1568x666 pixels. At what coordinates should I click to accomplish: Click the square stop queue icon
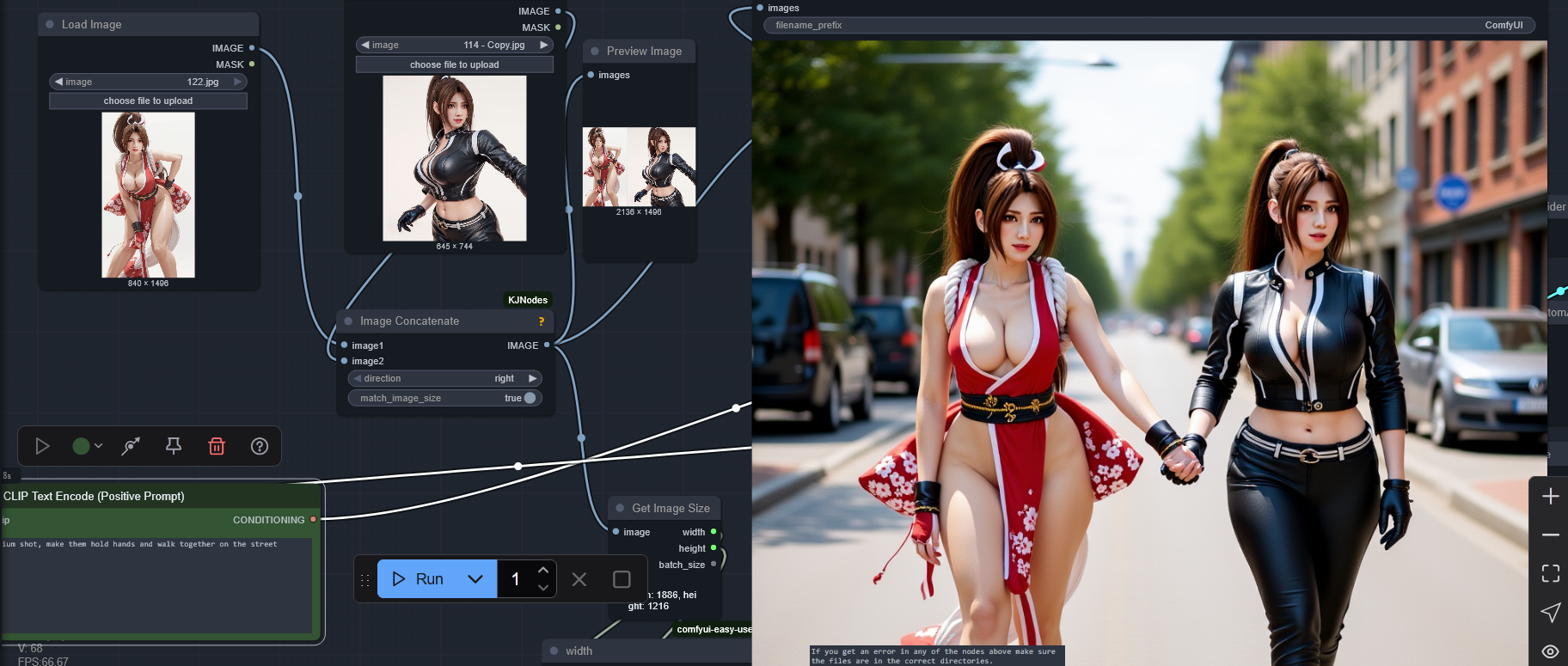tap(622, 579)
